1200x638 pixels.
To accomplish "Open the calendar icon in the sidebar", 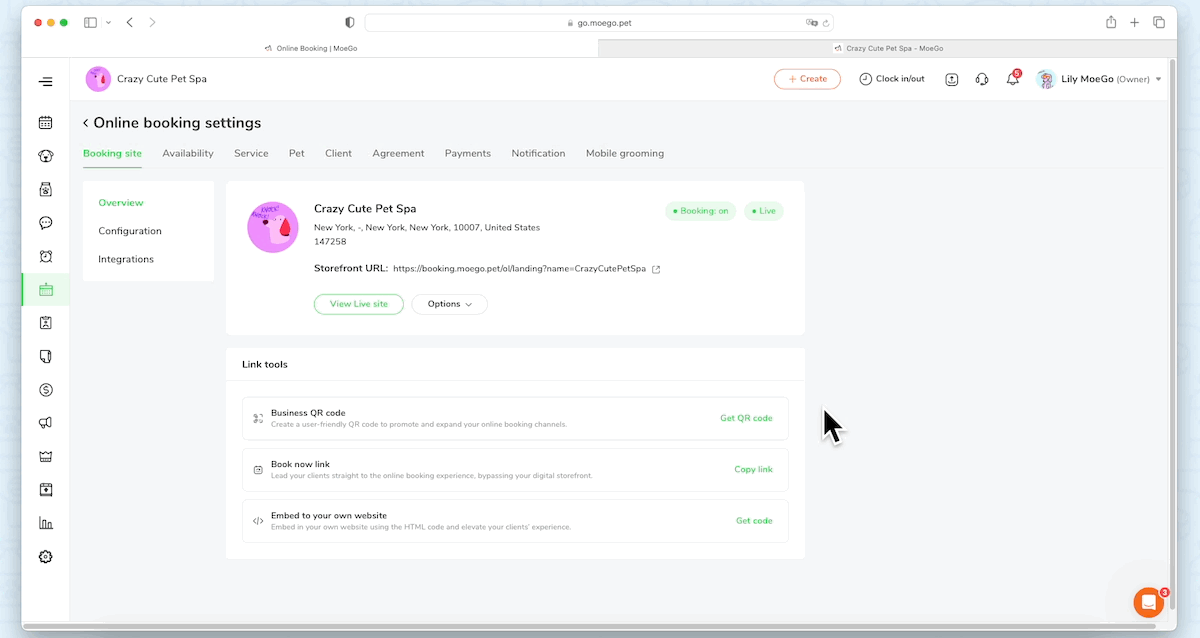I will (x=45, y=122).
